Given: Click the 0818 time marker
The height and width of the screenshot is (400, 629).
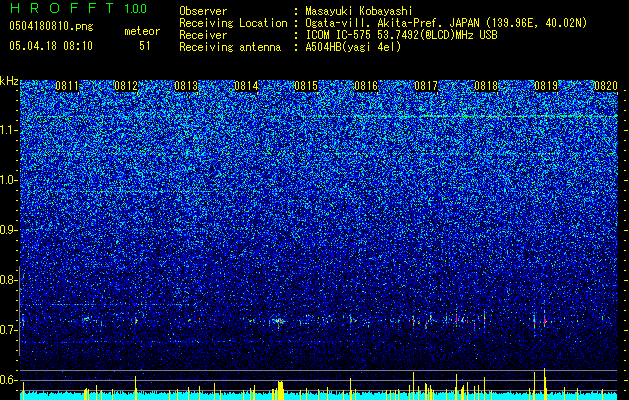Looking at the screenshot, I should tap(486, 86).
